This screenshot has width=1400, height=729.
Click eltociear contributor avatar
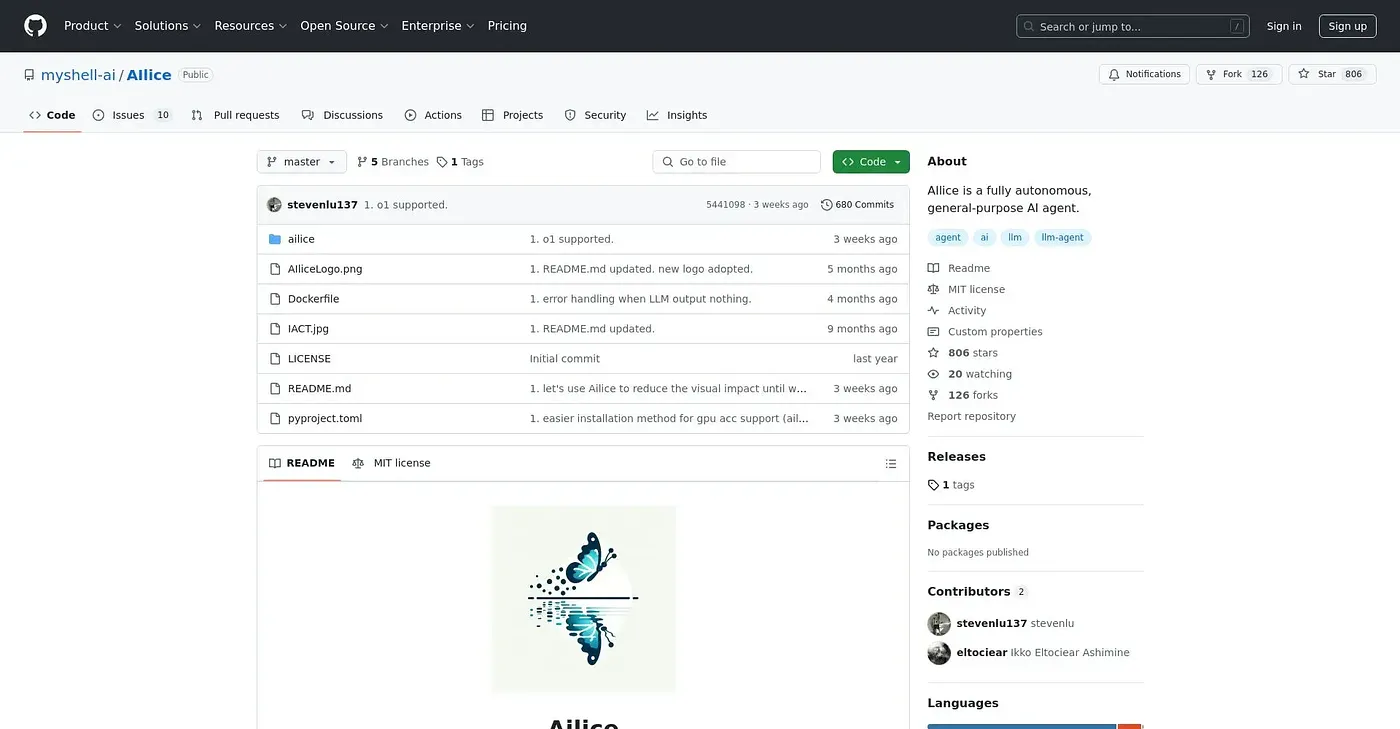(x=939, y=653)
